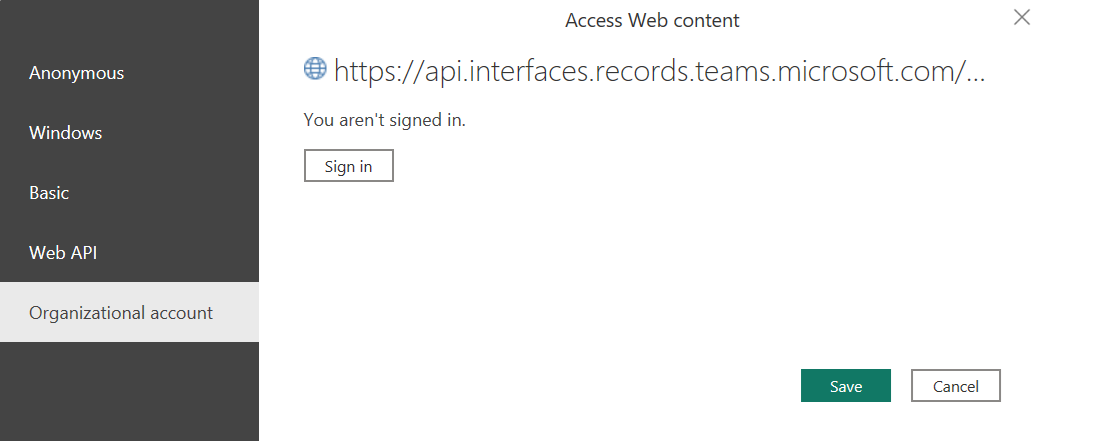Click the globe icon beside the URL
The image size is (1117, 443).
coord(315,69)
